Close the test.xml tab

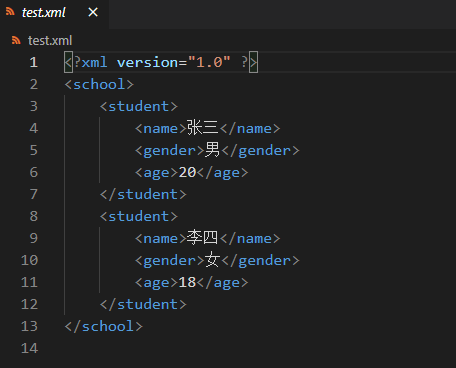coord(93,13)
